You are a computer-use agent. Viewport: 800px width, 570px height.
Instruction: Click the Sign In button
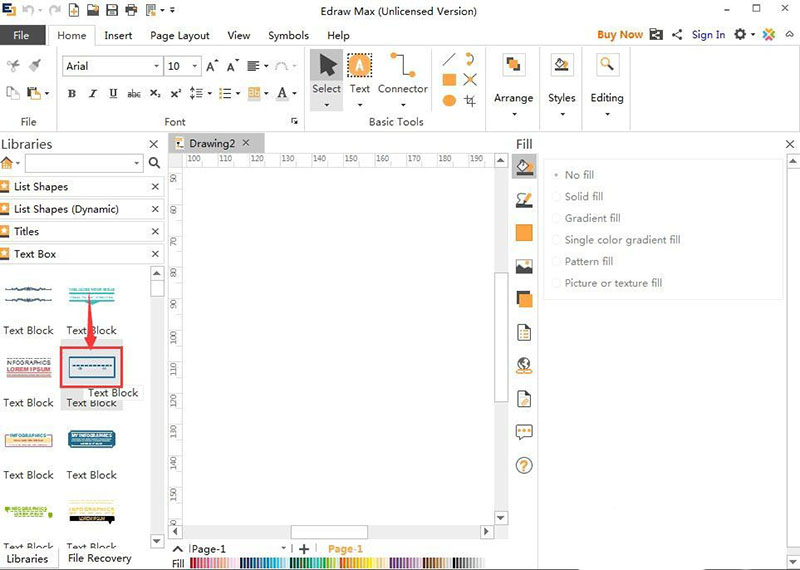(708, 35)
